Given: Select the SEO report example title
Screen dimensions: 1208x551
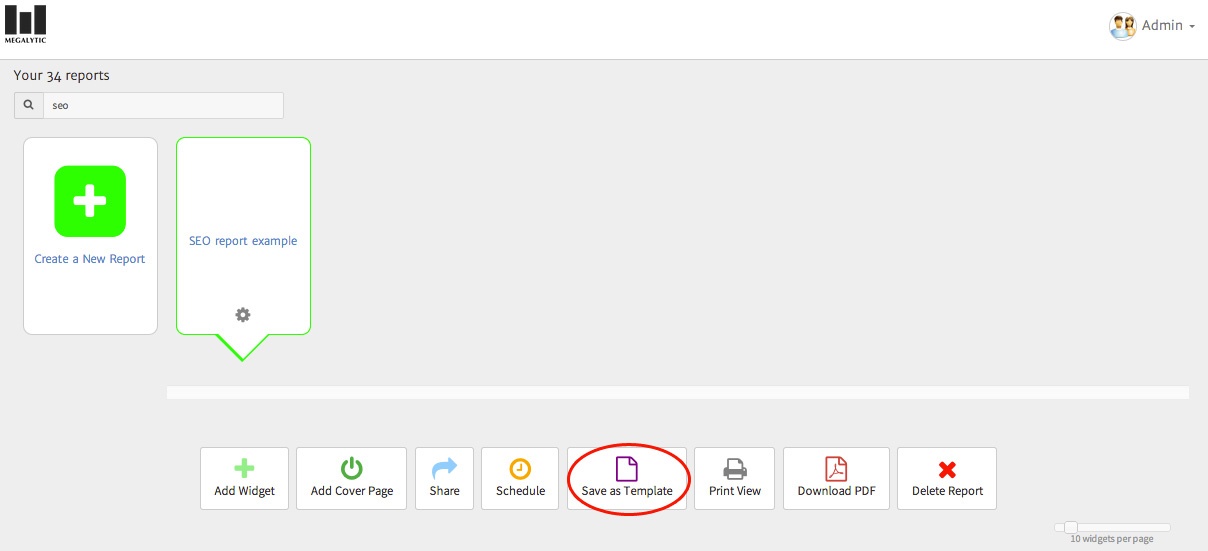Looking at the screenshot, I should [243, 241].
